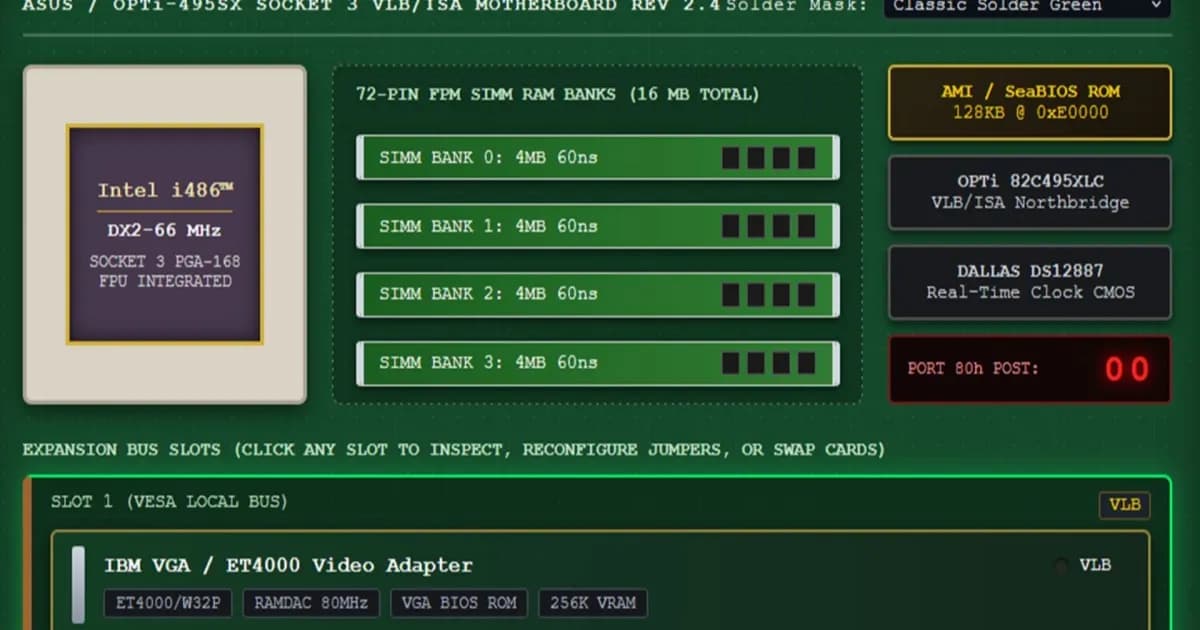Click the VGA BIOS ROM tag
1200x630 pixels.
click(459, 603)
